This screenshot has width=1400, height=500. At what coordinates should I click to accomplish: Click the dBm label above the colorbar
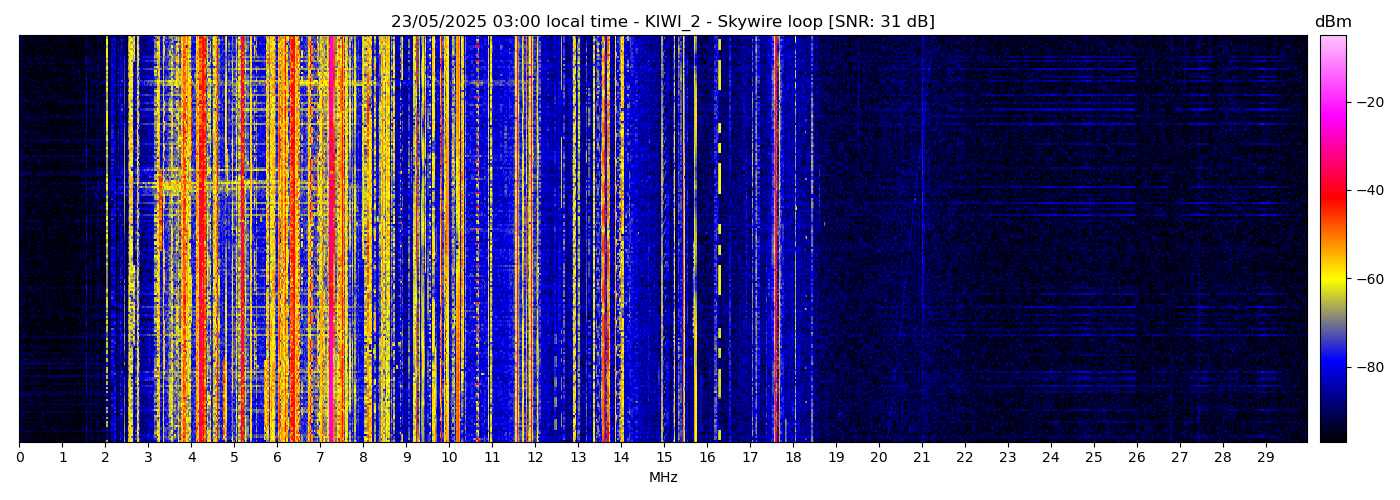(x=1332, y=22)
